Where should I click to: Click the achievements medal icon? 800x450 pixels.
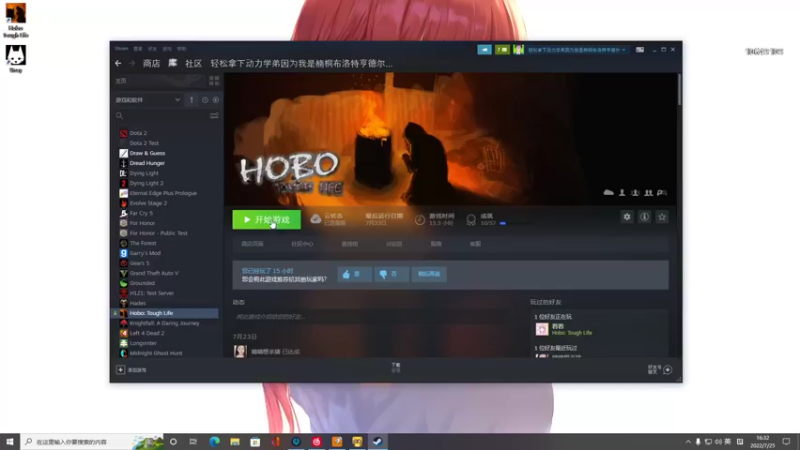pyautogui.click(x=471, y=219)
